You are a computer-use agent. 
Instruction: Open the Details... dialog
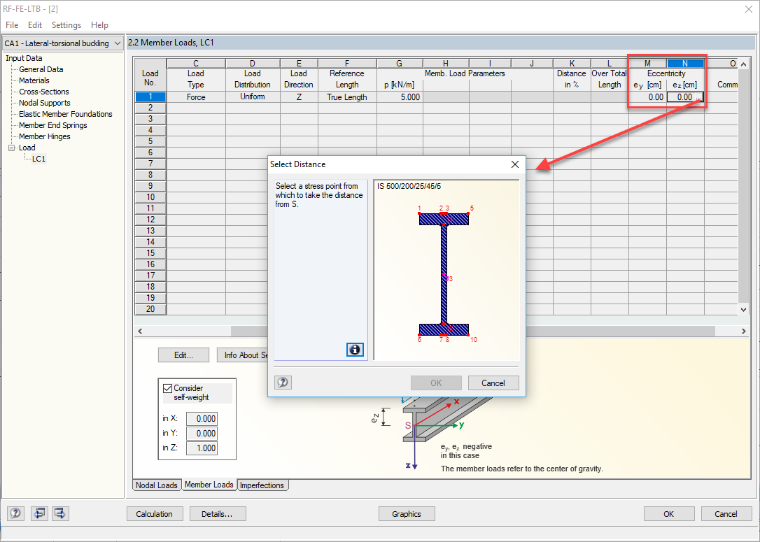pos(217,513)
